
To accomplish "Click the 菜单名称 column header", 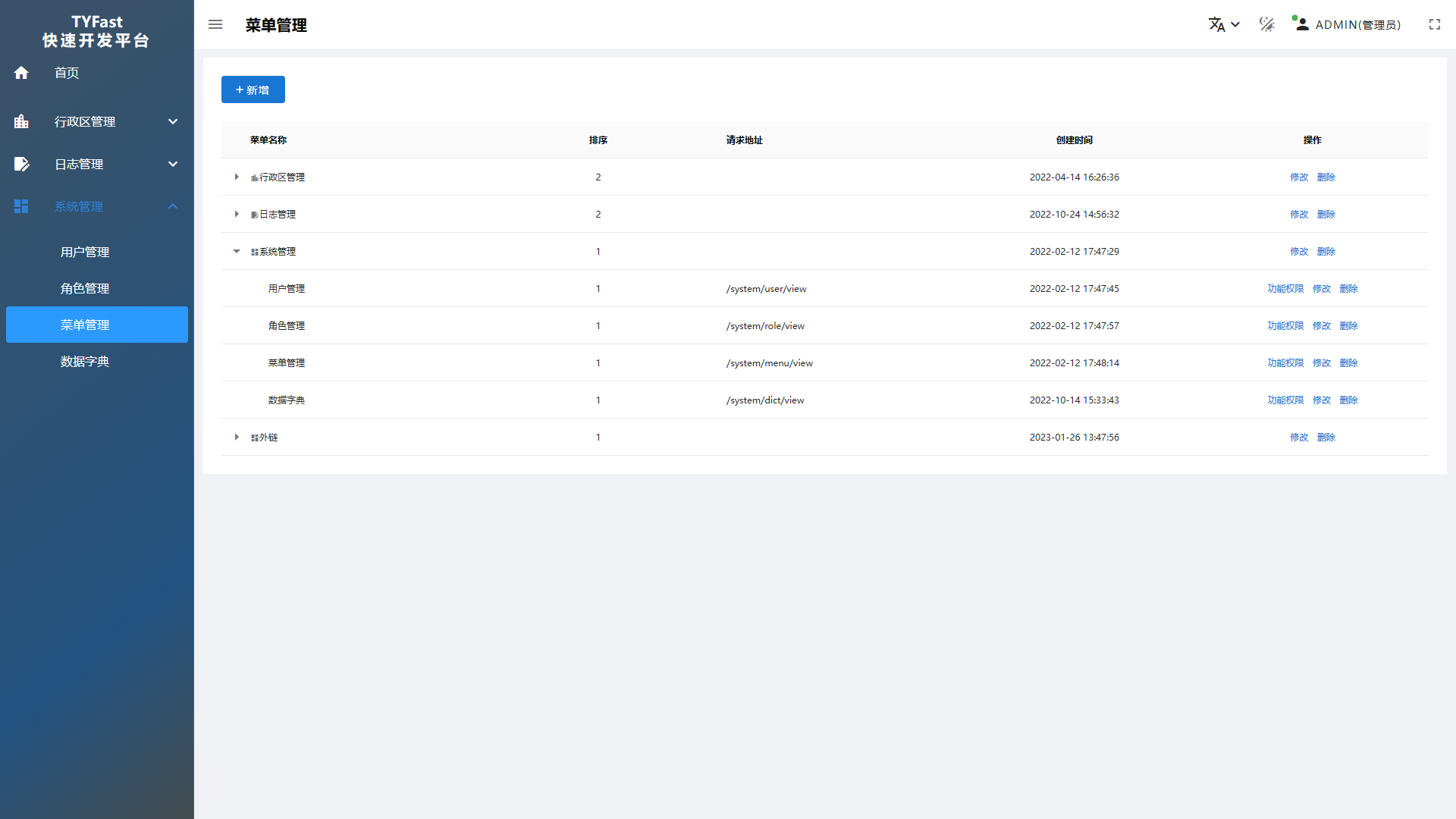I will point(268,140).
